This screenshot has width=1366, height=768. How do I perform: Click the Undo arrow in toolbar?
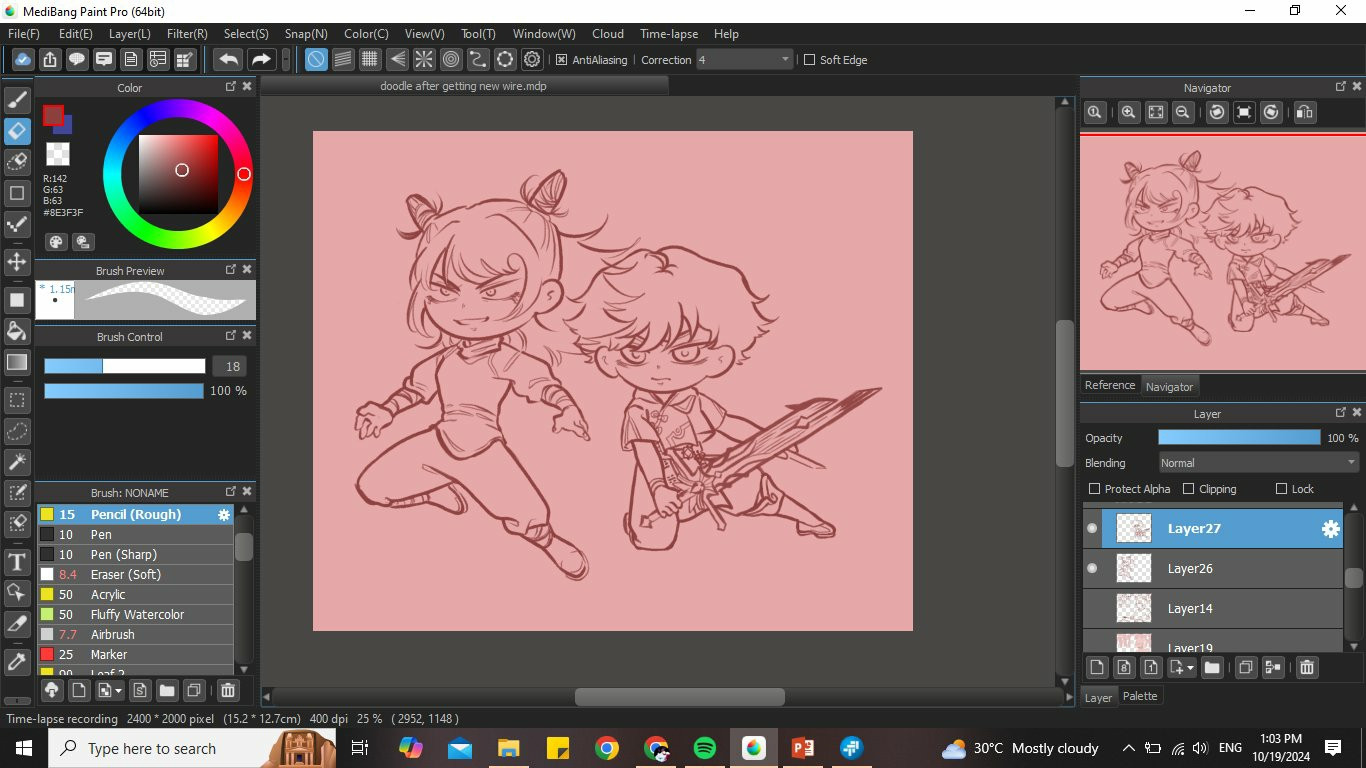(228, 60)
